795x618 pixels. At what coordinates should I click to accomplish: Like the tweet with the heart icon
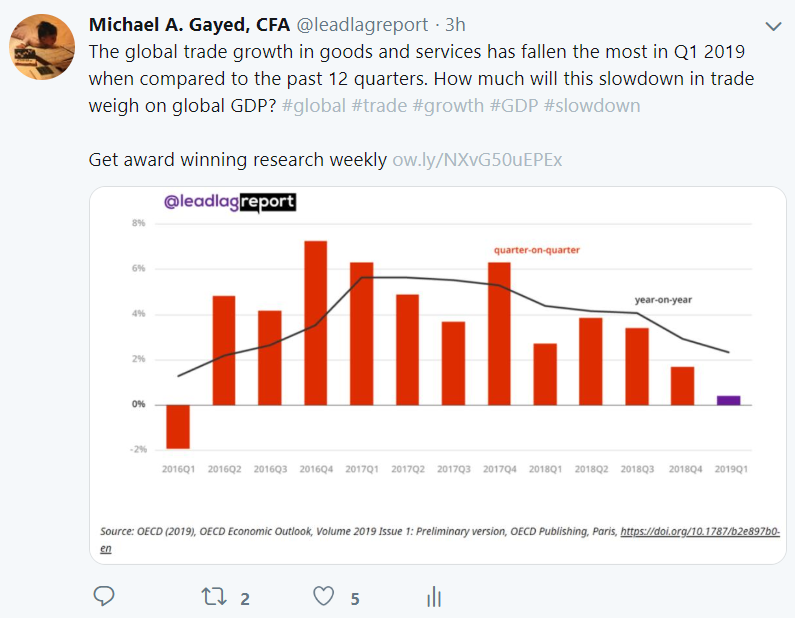pyautogui.click(x=323, y=597)
